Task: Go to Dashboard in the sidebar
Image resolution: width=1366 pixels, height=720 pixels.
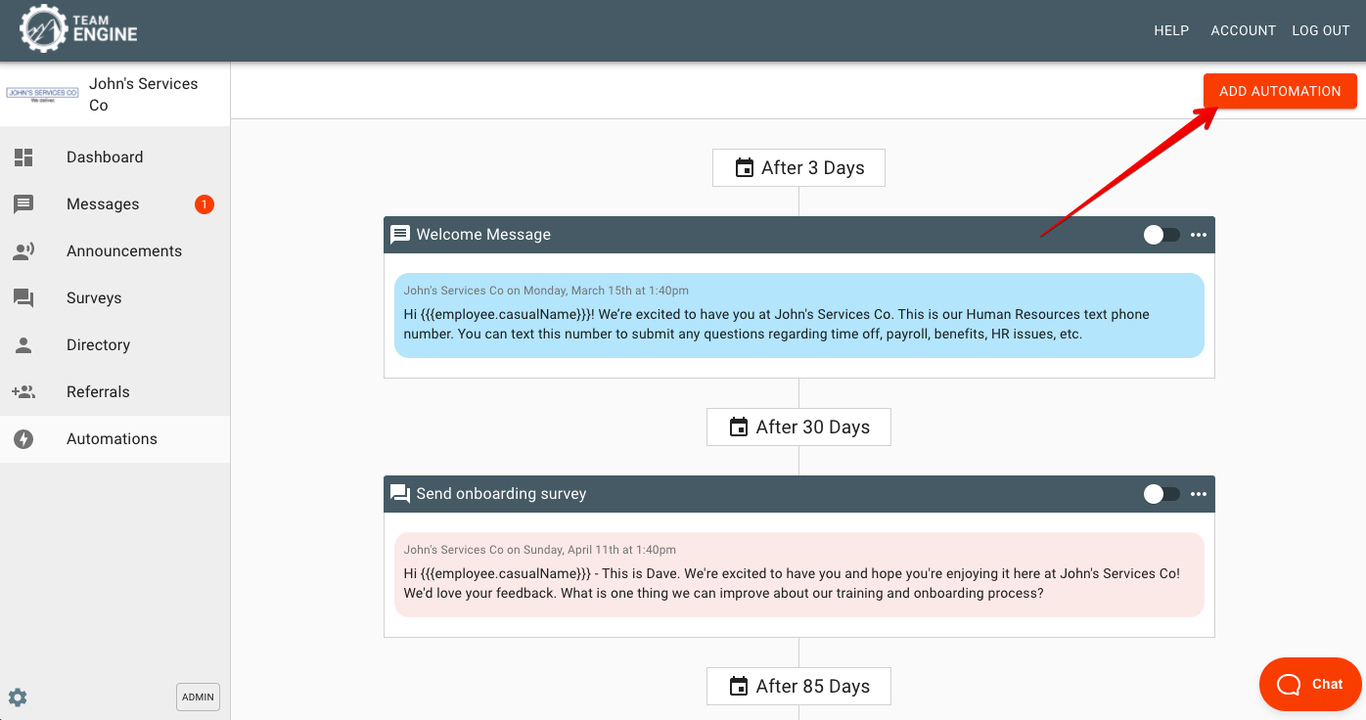Action: (x=115, y=157)
